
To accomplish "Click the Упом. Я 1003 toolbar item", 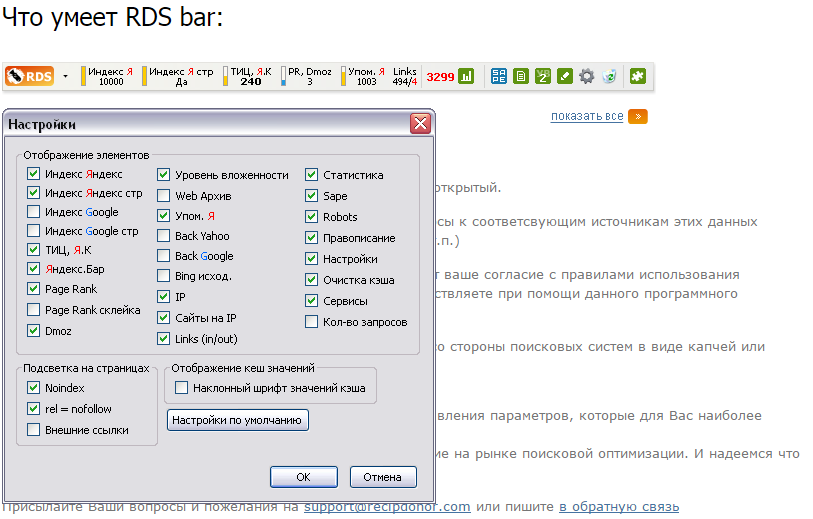I will [x=363, y=76].
